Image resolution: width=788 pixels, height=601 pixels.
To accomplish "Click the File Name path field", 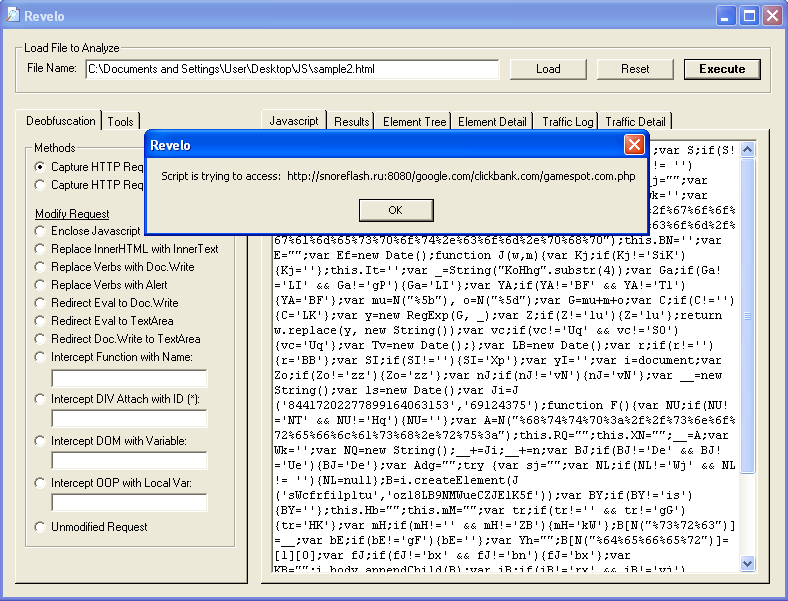I will tap(291, 69).
